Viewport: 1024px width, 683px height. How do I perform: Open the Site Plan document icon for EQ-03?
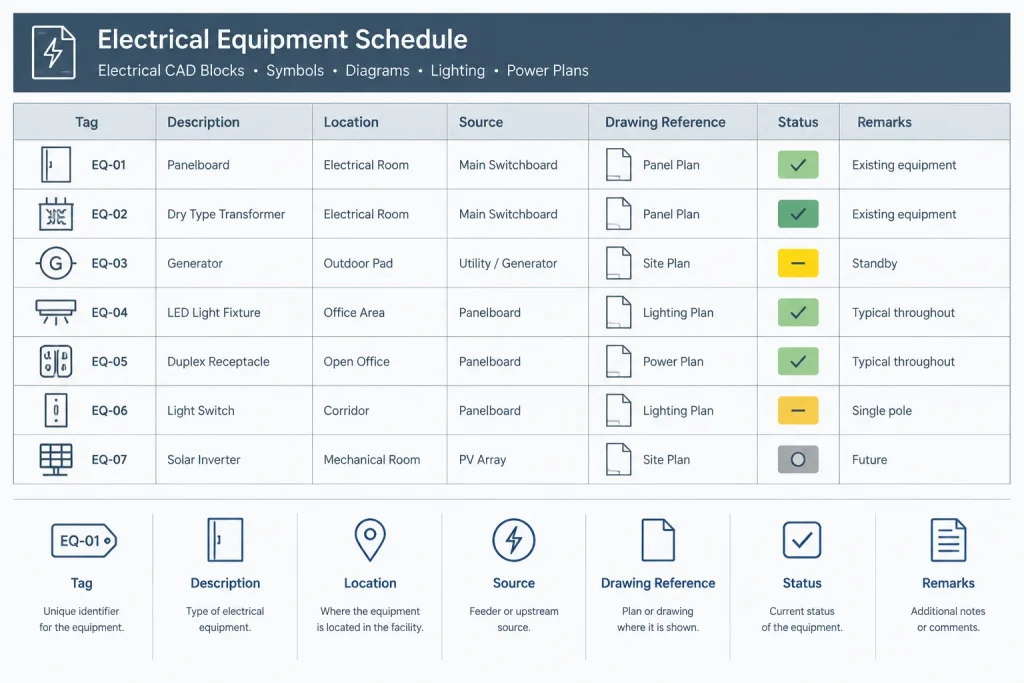click(x=618, y=263)
